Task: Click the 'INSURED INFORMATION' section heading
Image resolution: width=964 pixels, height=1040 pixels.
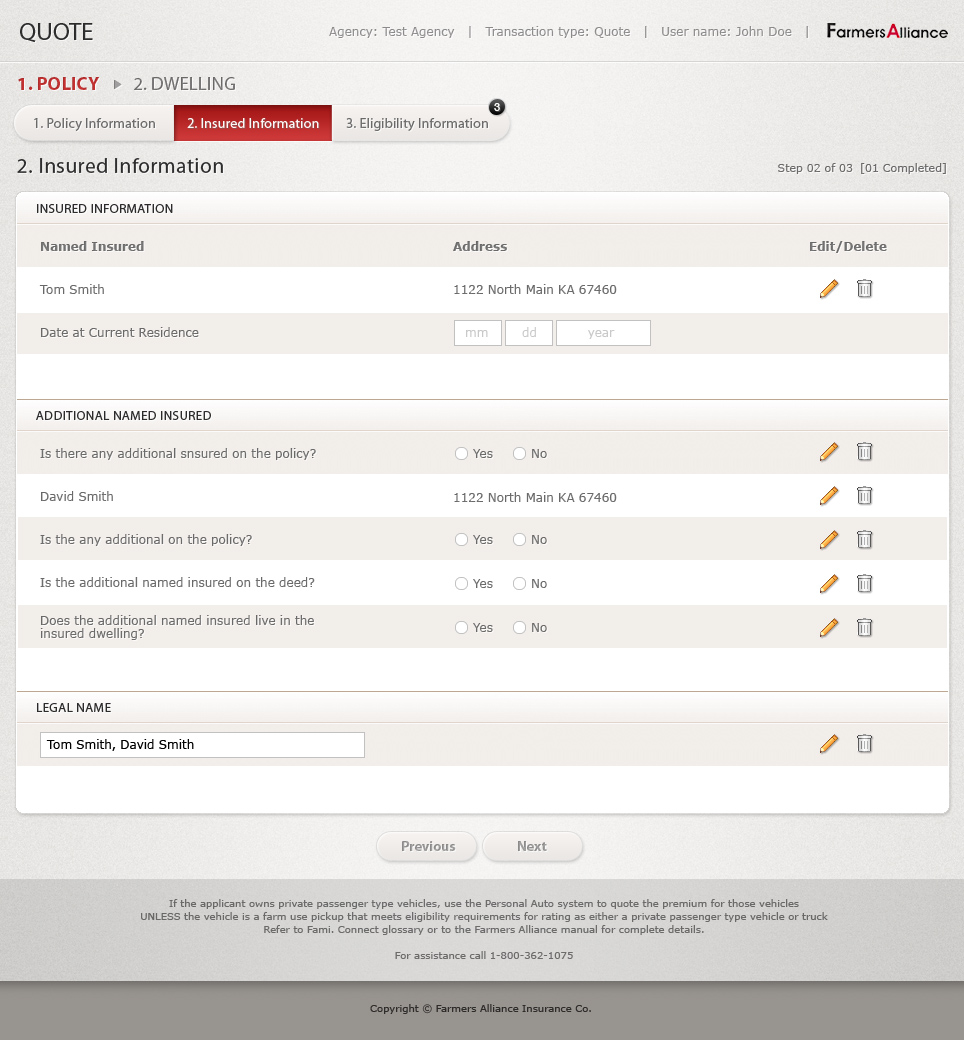Action: [x=104, y=209]
